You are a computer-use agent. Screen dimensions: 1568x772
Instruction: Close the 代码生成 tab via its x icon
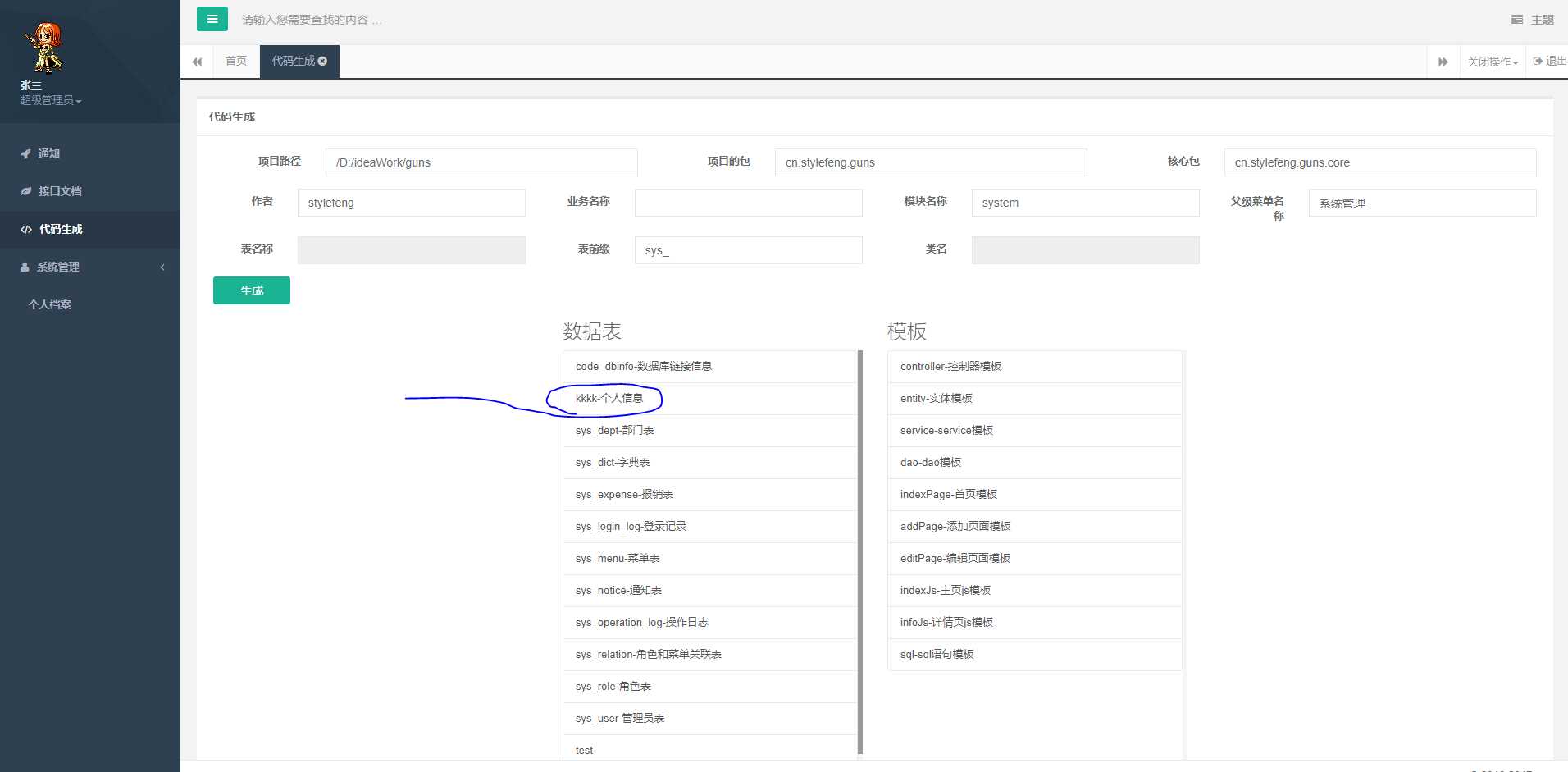click(x=322, y=61)
